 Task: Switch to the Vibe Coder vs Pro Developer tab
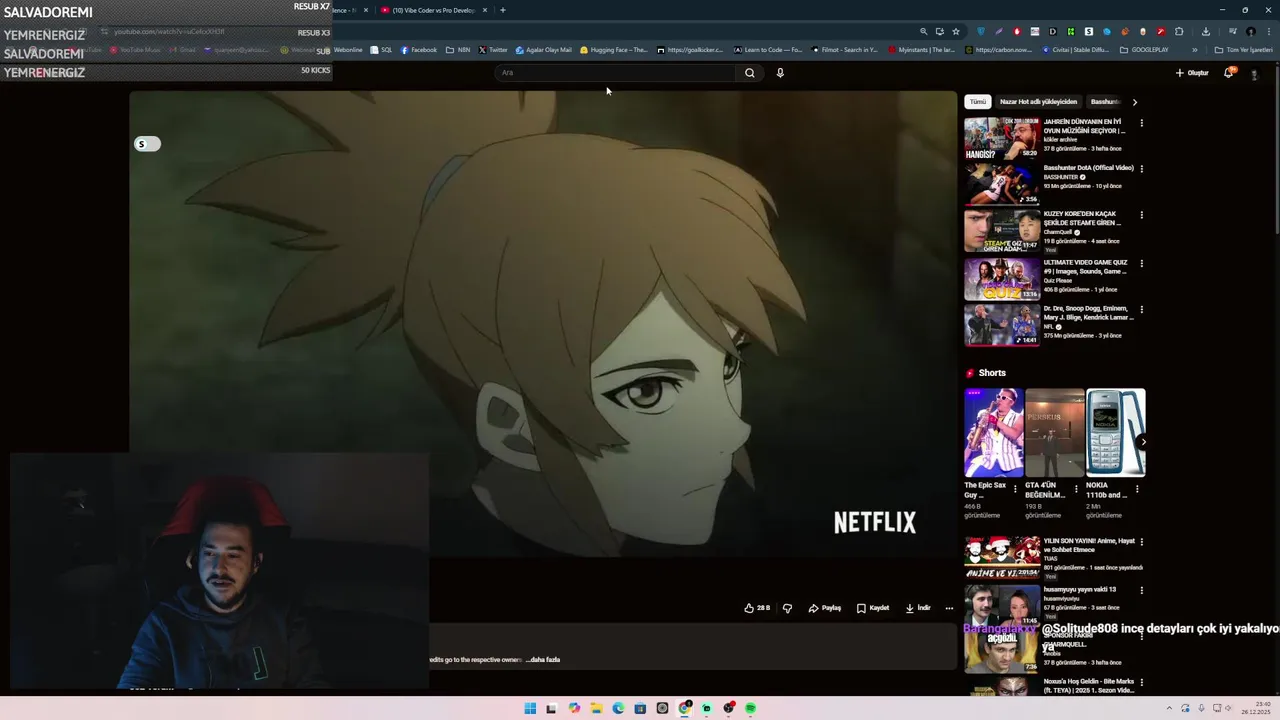click(434, 10)
